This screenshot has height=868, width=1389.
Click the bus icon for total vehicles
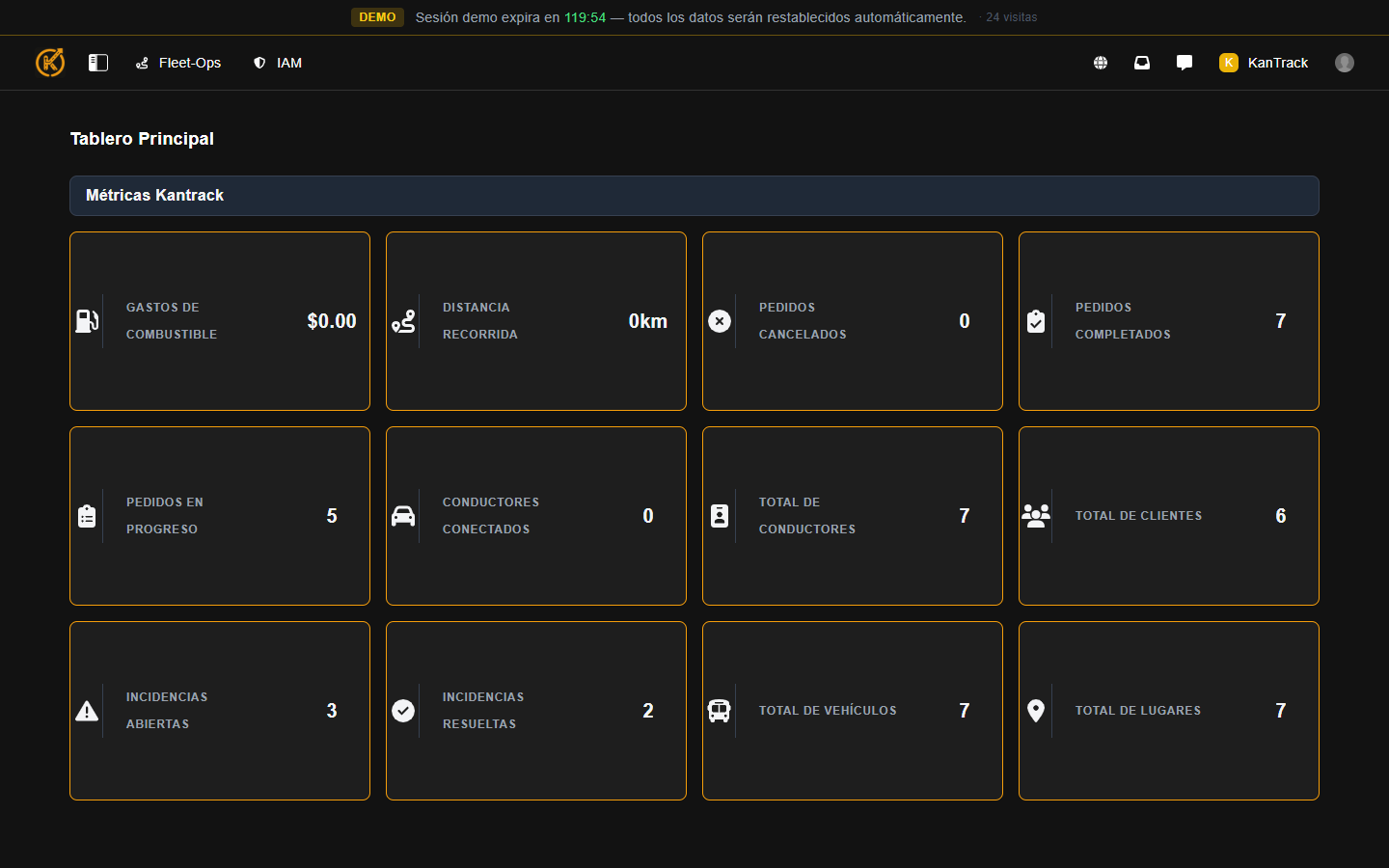(x=720, y=711)
